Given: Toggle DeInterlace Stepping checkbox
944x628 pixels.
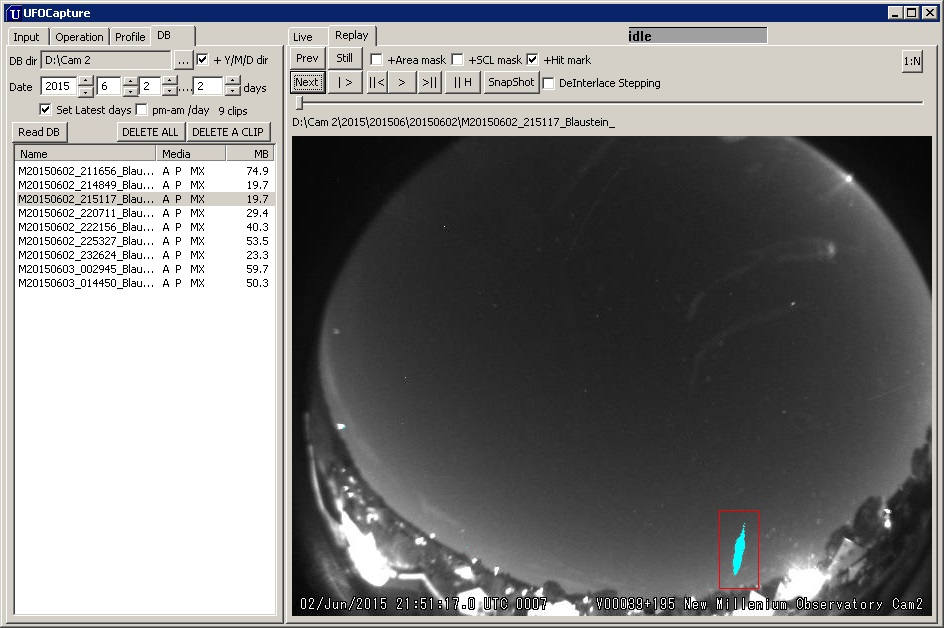Looking at the screenshot, I should point(549,84).
